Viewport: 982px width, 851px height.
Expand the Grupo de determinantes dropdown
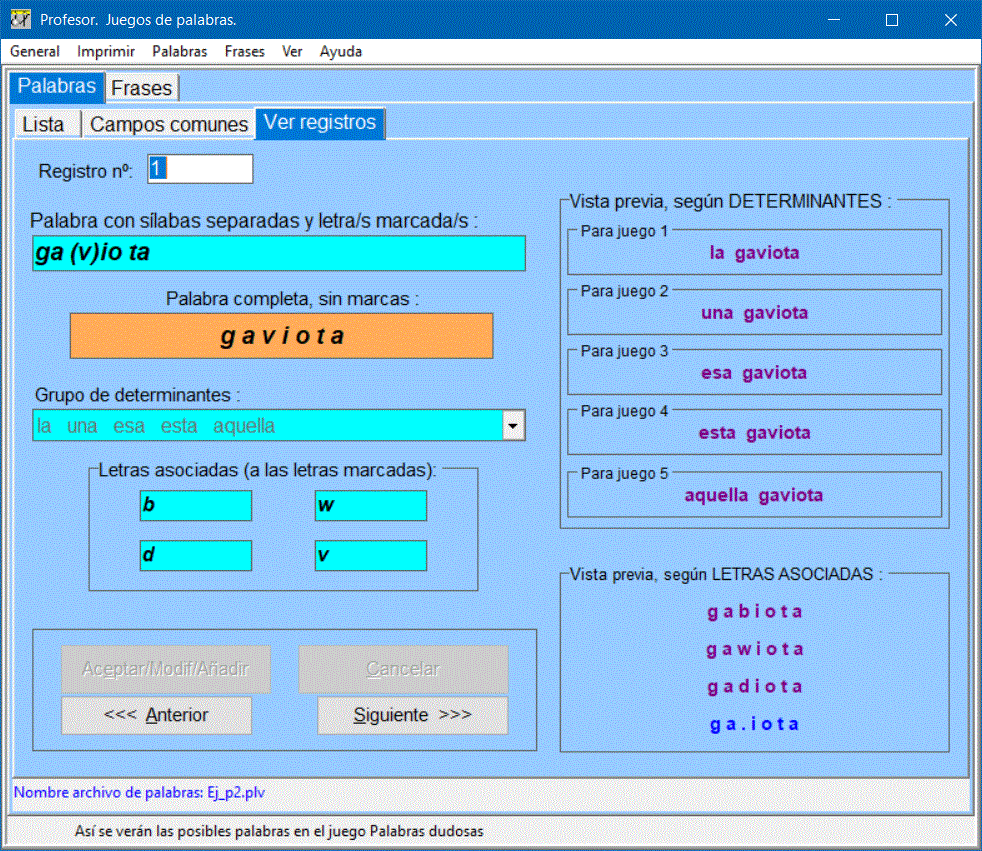[x=513, y=426]
